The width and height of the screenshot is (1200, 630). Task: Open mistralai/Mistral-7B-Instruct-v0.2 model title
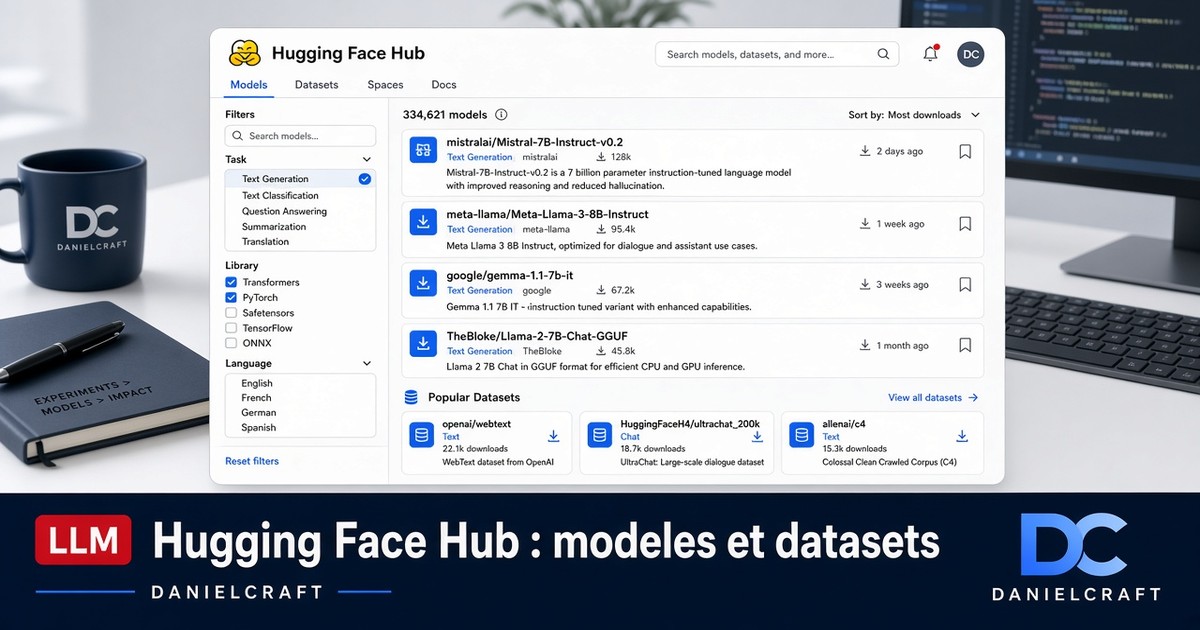tap(535, 142)
